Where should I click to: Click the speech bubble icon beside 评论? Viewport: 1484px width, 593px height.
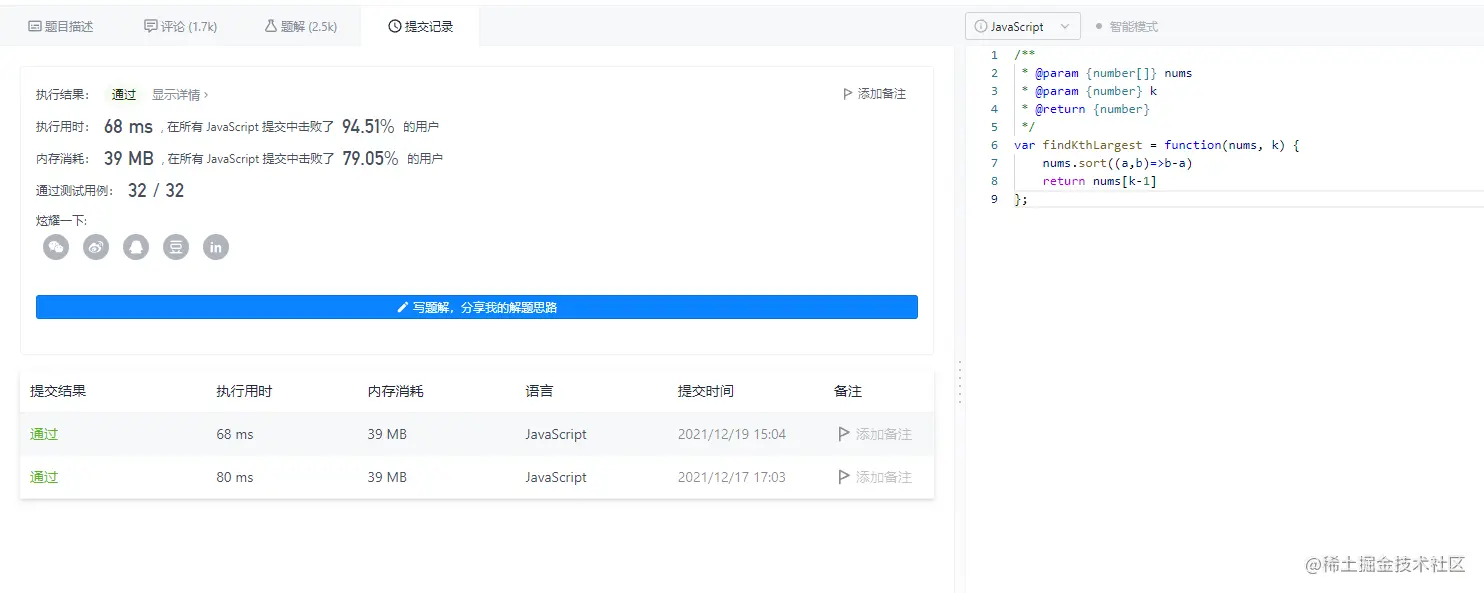[x=150, y=27]
